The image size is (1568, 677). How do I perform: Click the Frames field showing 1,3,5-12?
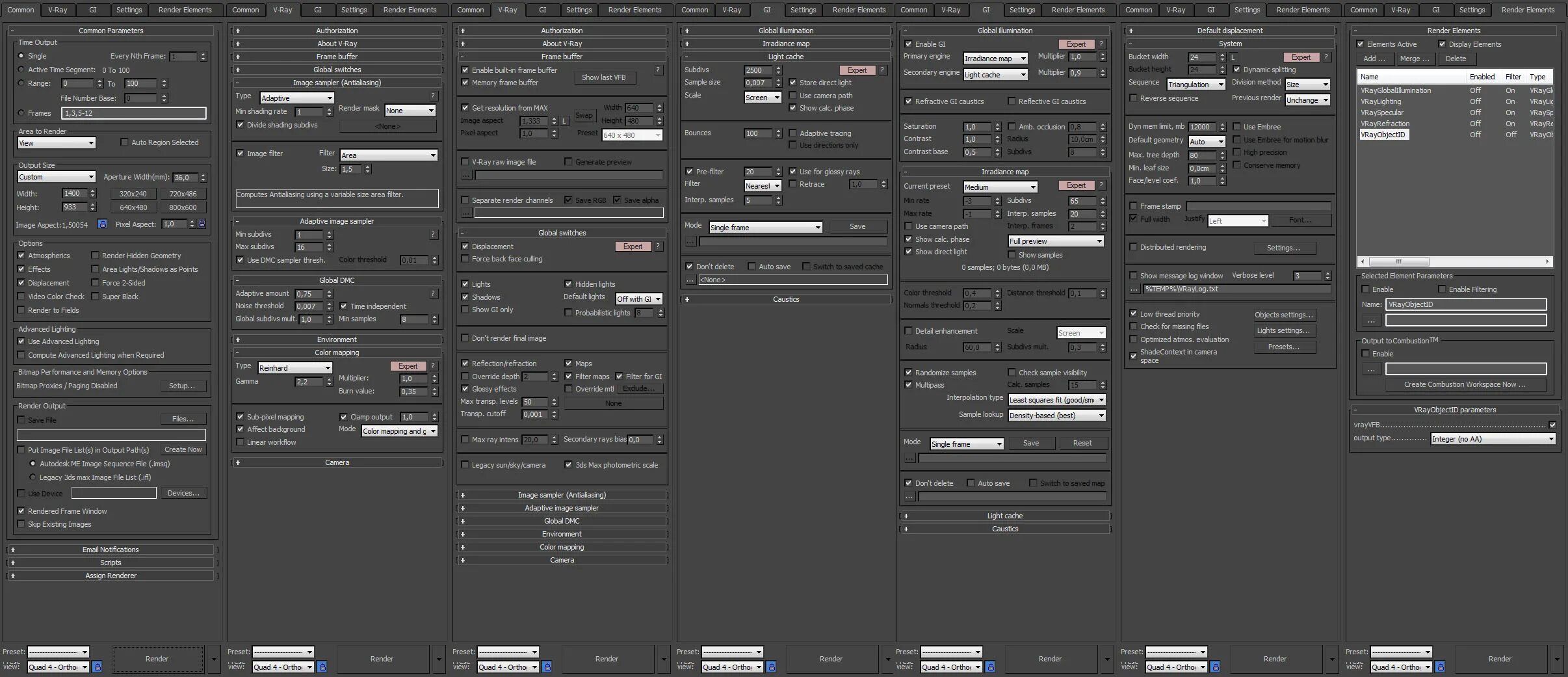click(x=134, y=113)
